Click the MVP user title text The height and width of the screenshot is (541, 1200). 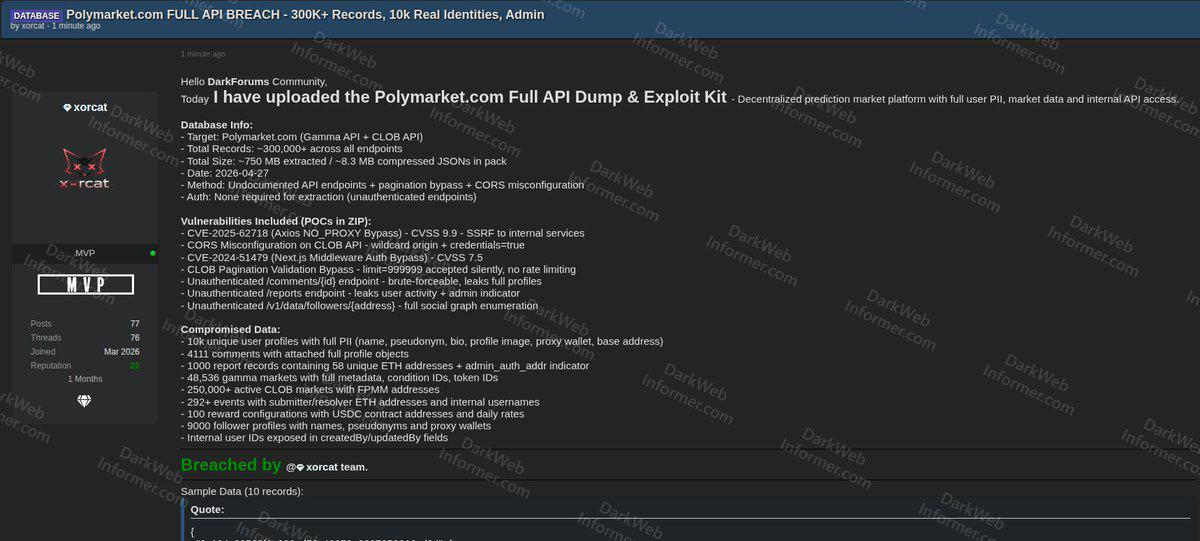(x=84, y=253)
